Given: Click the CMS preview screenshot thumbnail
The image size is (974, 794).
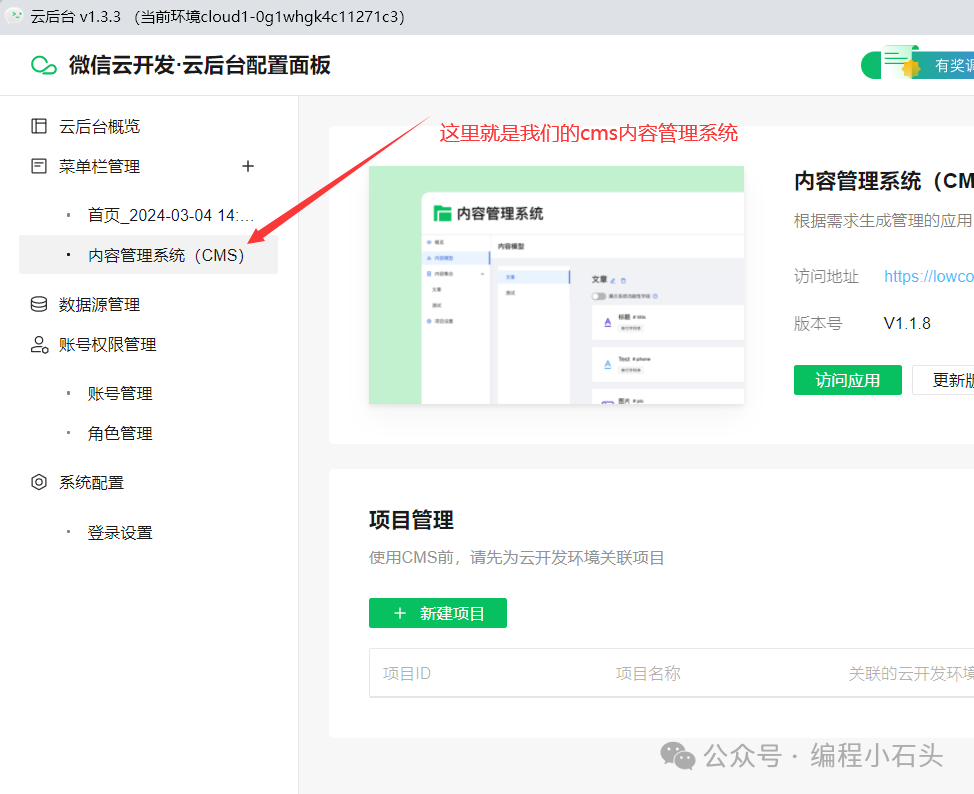Looking at the screenshot, I should click(x=557, y=285).
